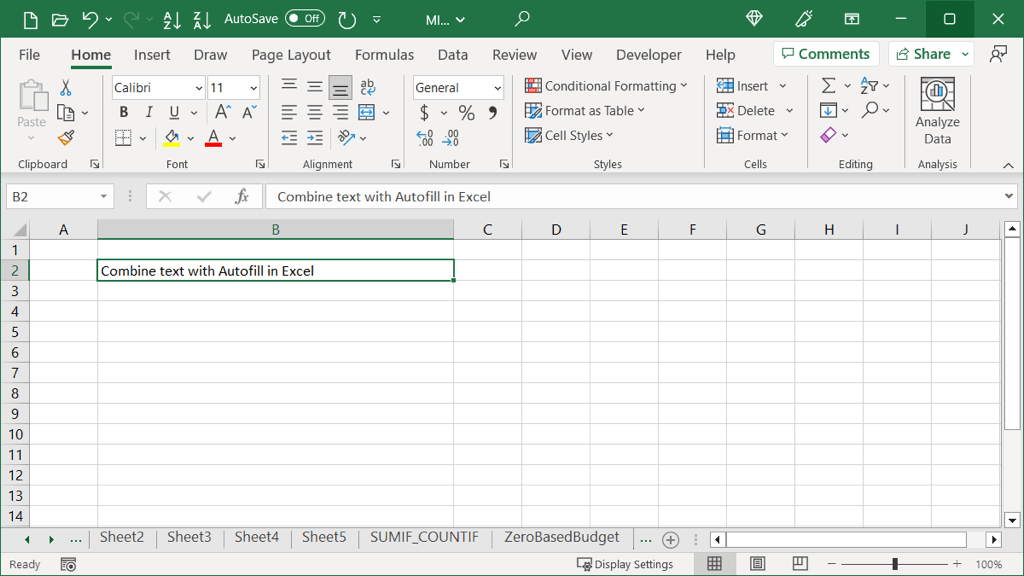Click the Merge & Center icon
Screen dimensions: 1024x576
[366, 112]
